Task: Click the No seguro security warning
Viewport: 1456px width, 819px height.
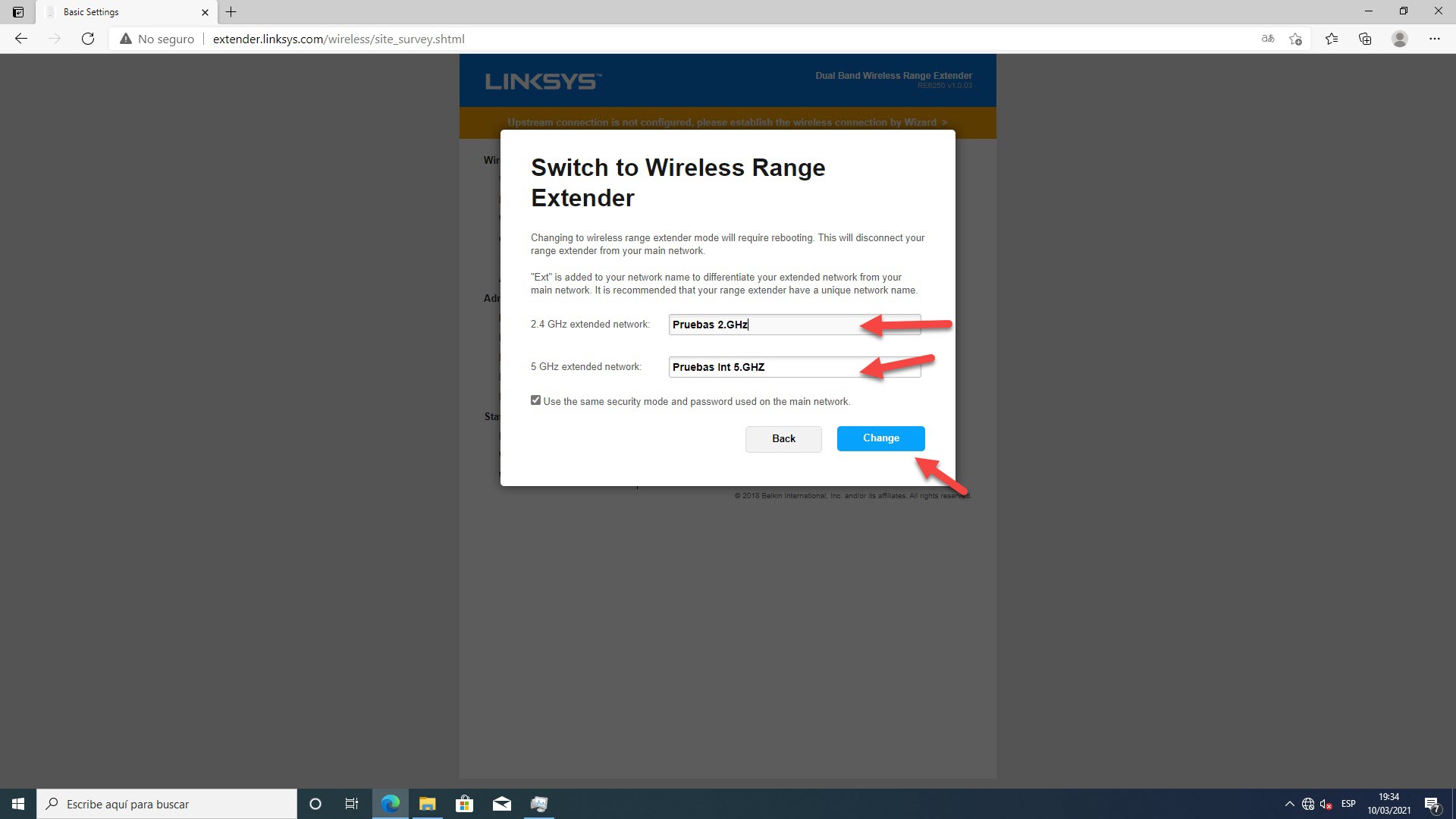Action: [x=157, y=39]
